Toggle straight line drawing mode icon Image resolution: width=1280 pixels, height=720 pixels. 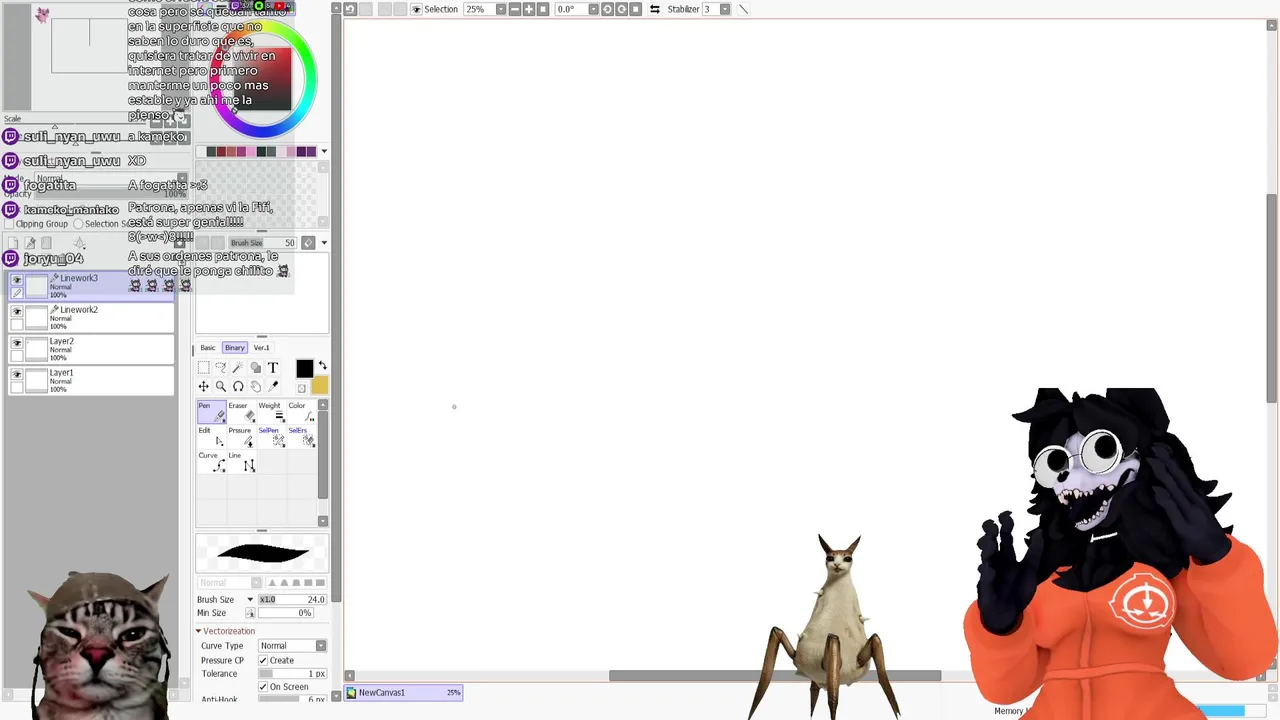point(742,9)
